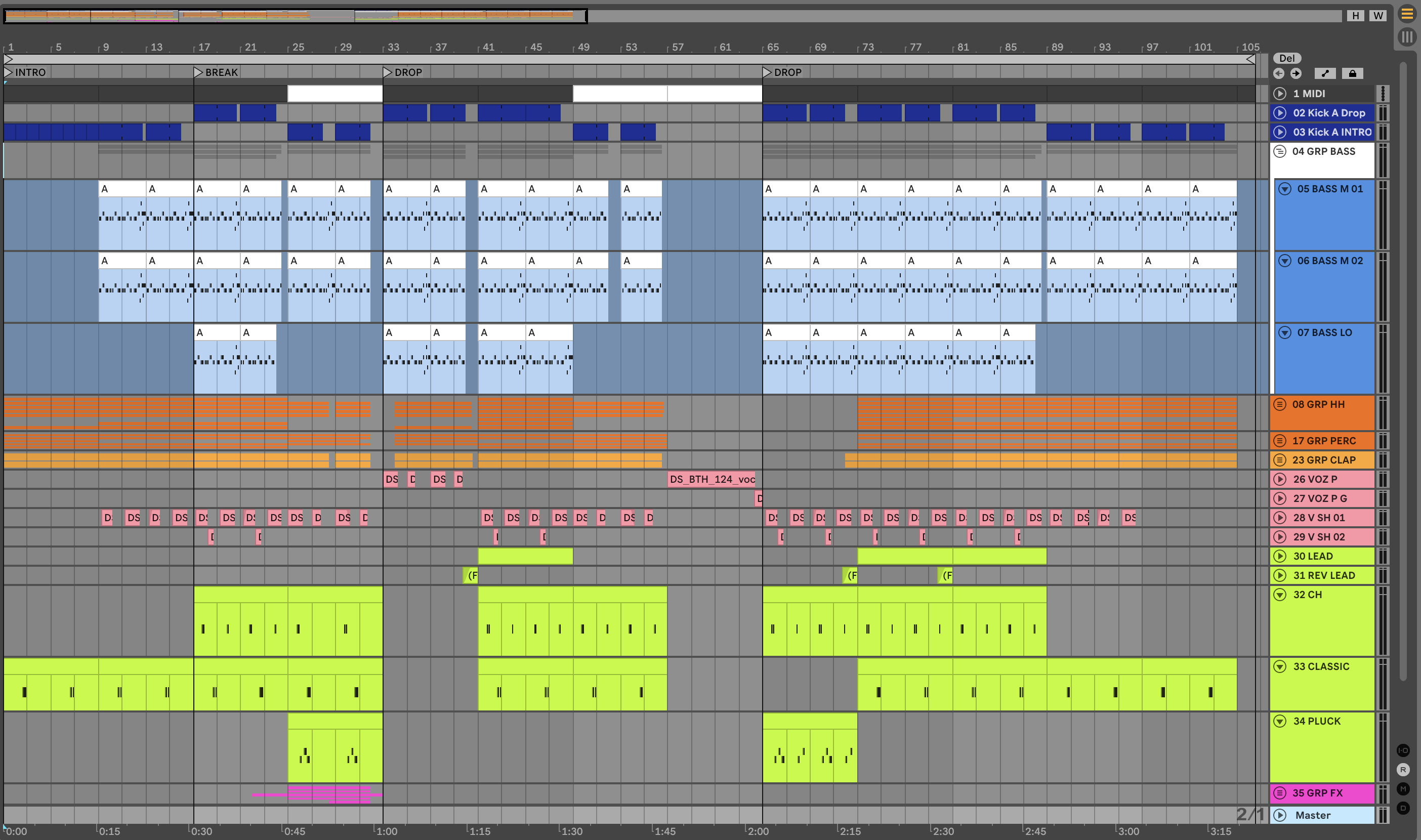1421x840 pixels.
Task: Toggle the M mixer section visibility button
Action: (x=1403, y=789)
